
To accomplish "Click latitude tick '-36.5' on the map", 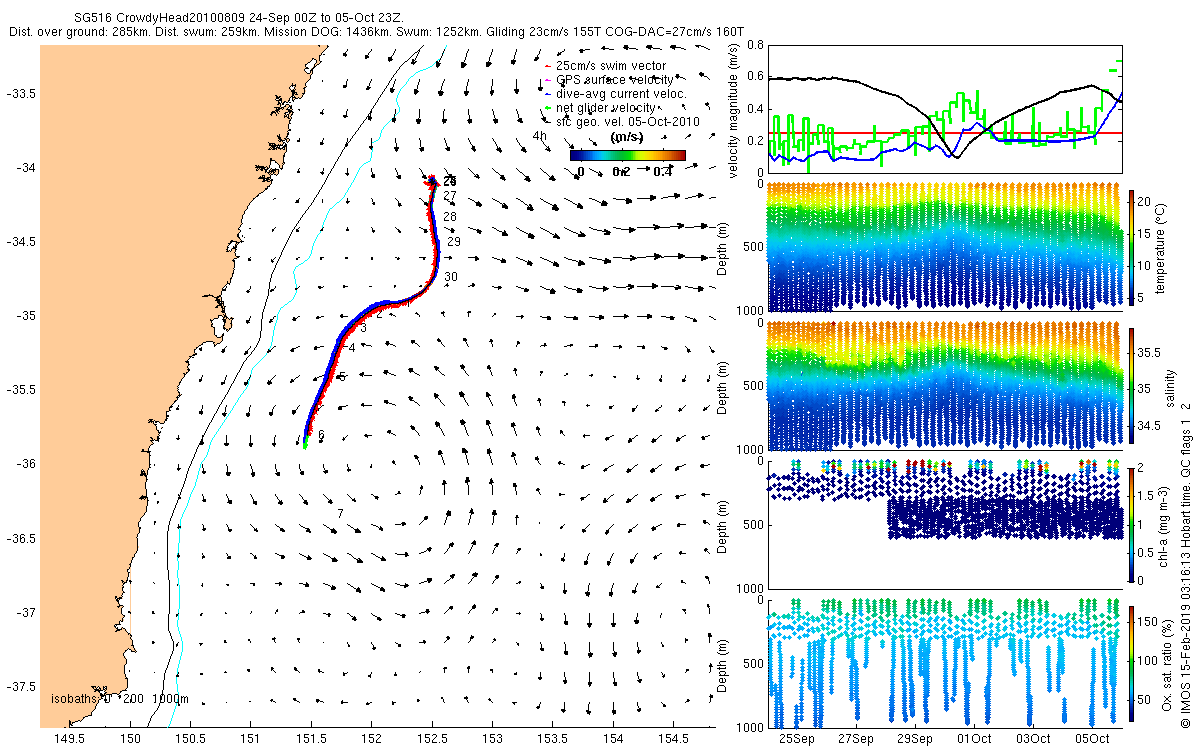I will pyautogui.click(x=21, y=539).
